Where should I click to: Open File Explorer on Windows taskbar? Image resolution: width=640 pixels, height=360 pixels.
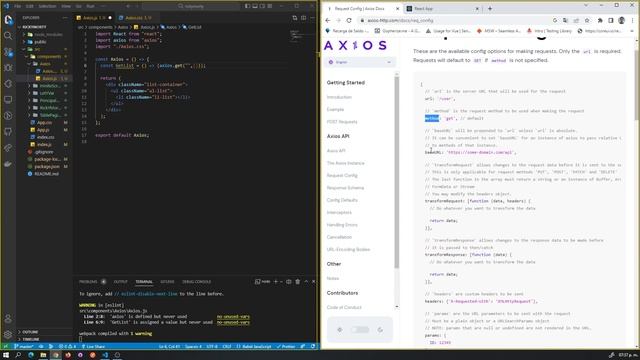pyautogui.click(x=43, y=355)
